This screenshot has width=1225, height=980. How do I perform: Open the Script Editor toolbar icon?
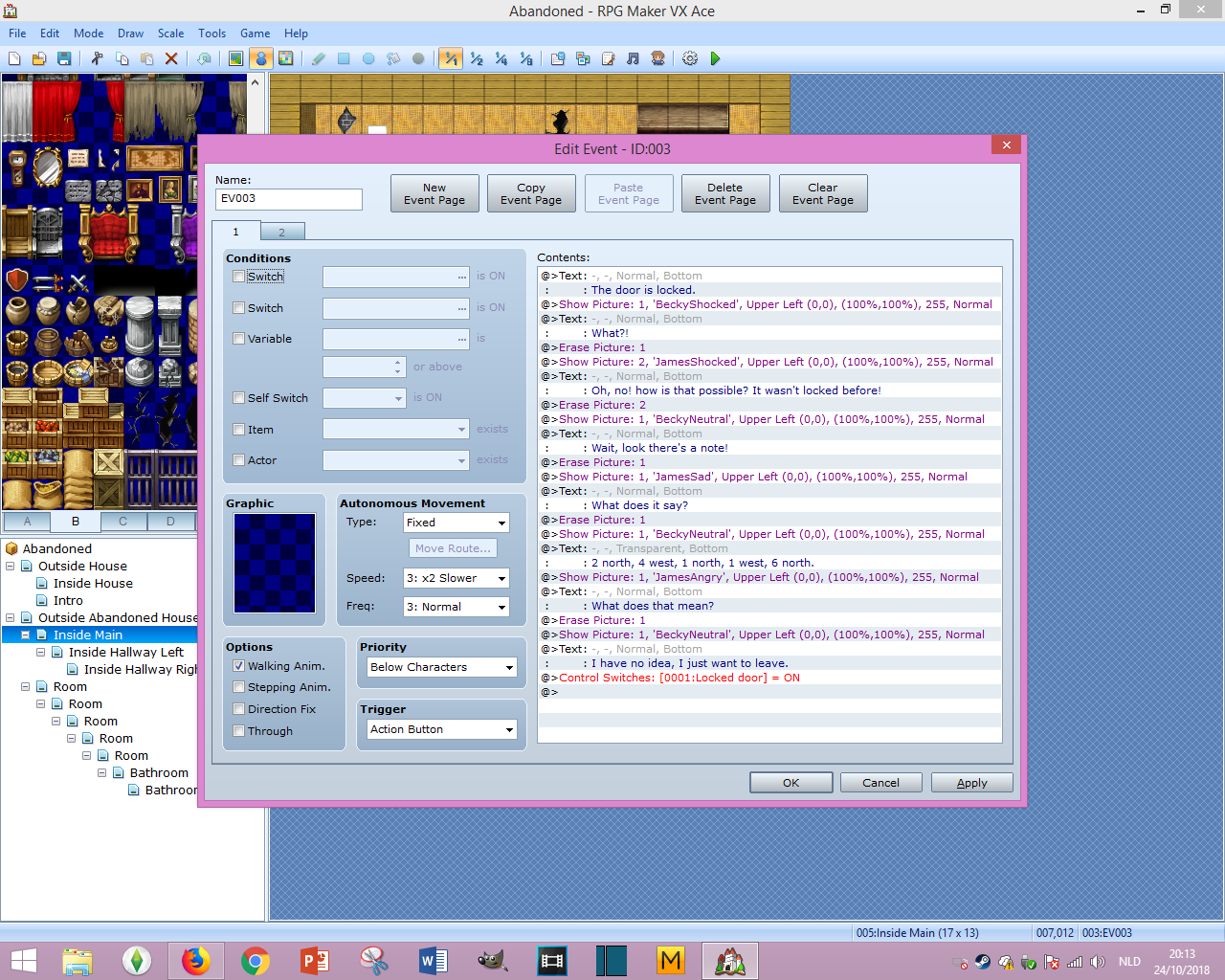(x=608, y=59)
